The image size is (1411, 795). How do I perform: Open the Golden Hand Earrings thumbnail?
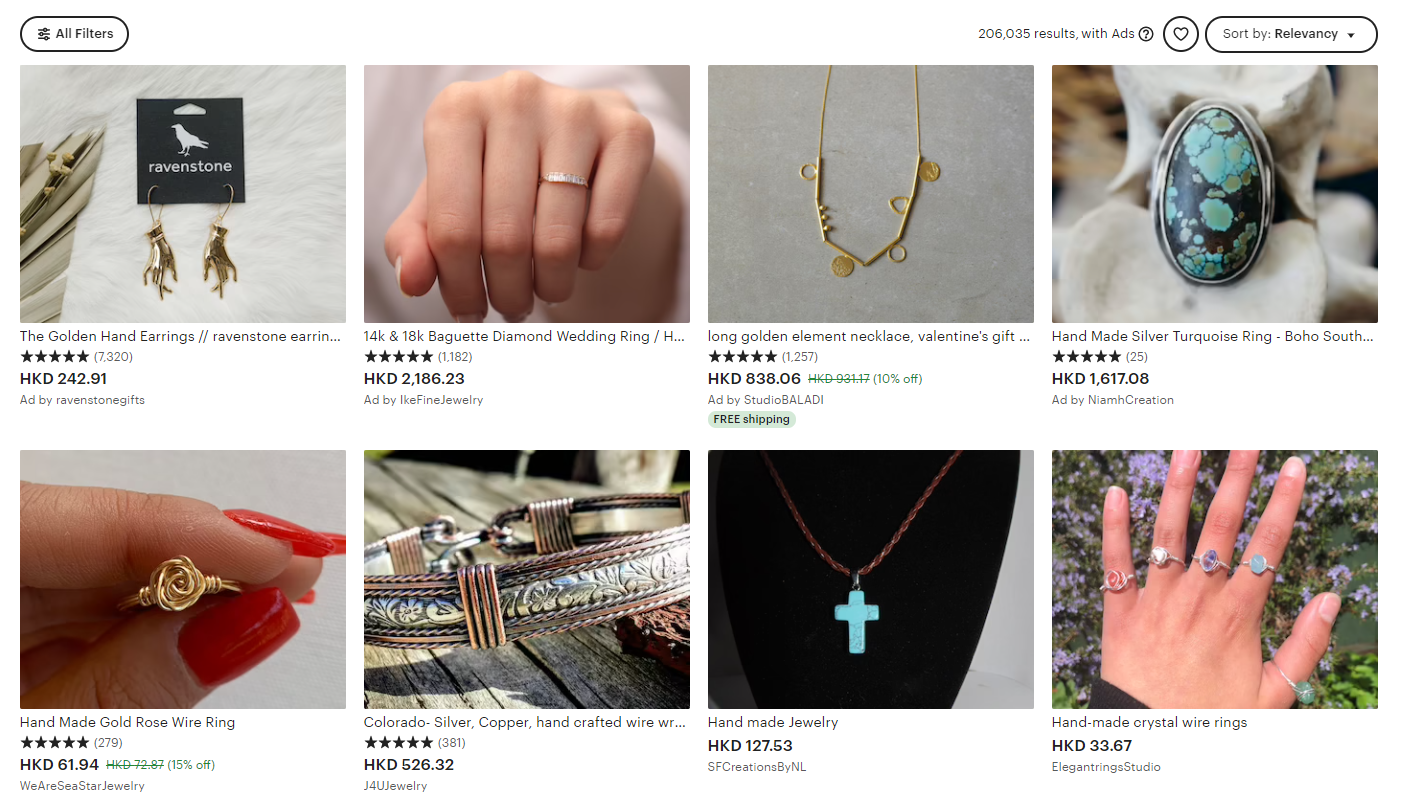point(183,194)
